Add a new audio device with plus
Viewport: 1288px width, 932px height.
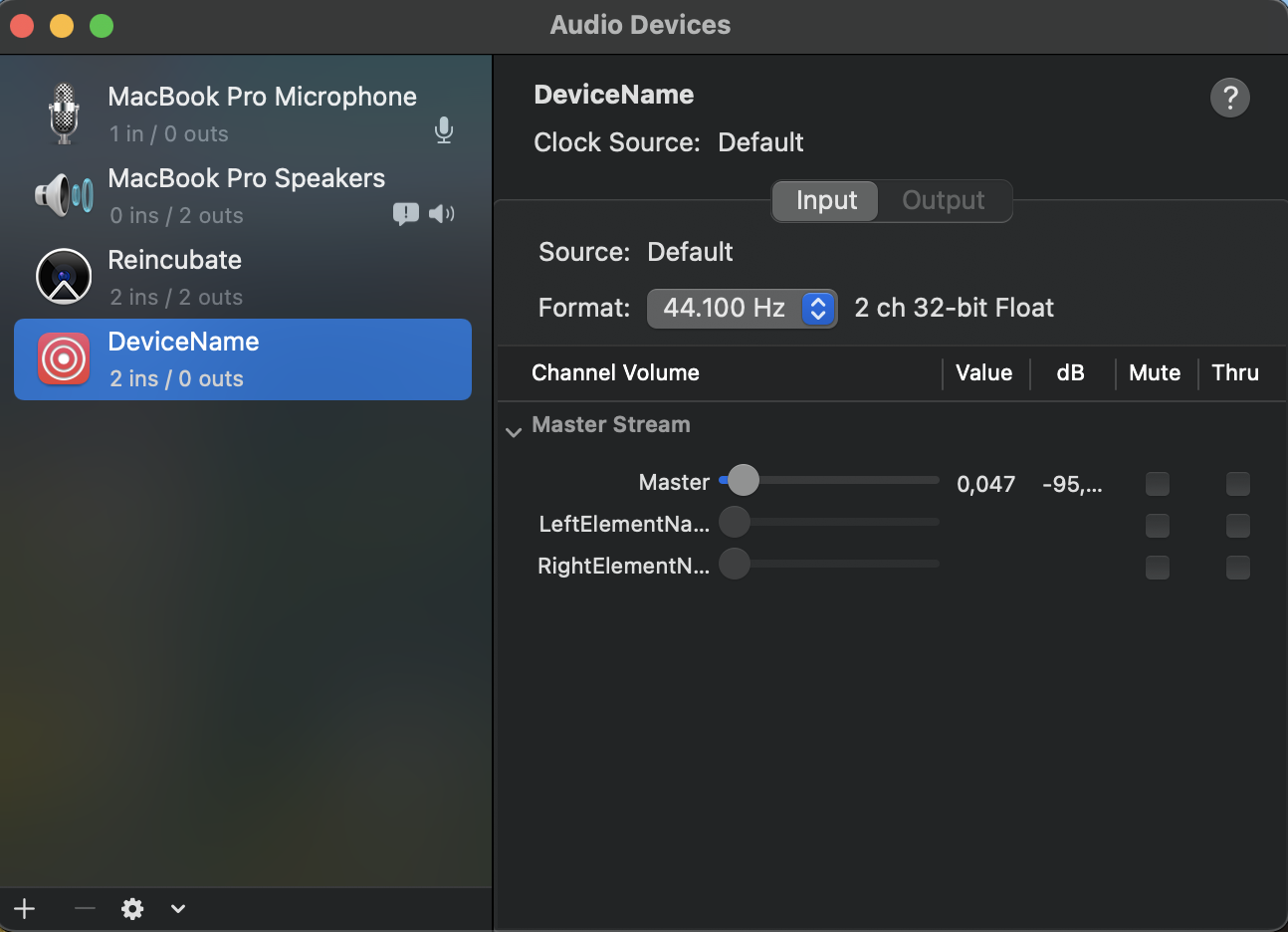[x=25, y=908]
